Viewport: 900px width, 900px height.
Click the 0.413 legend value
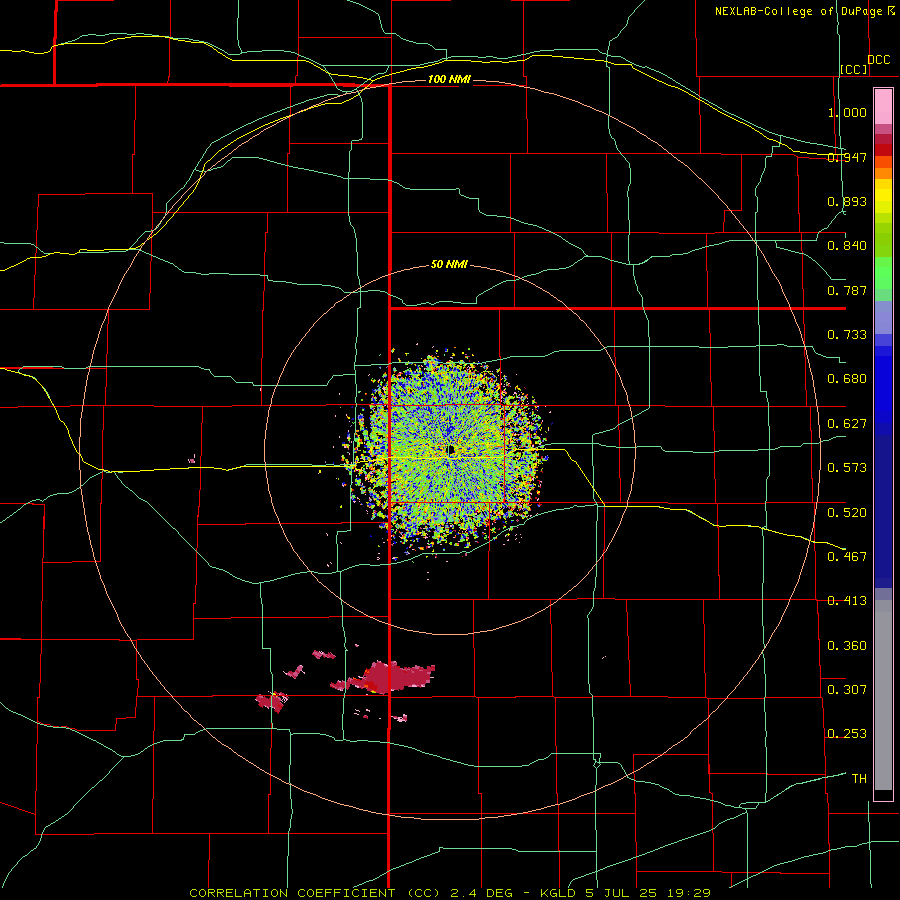point(847,601)
